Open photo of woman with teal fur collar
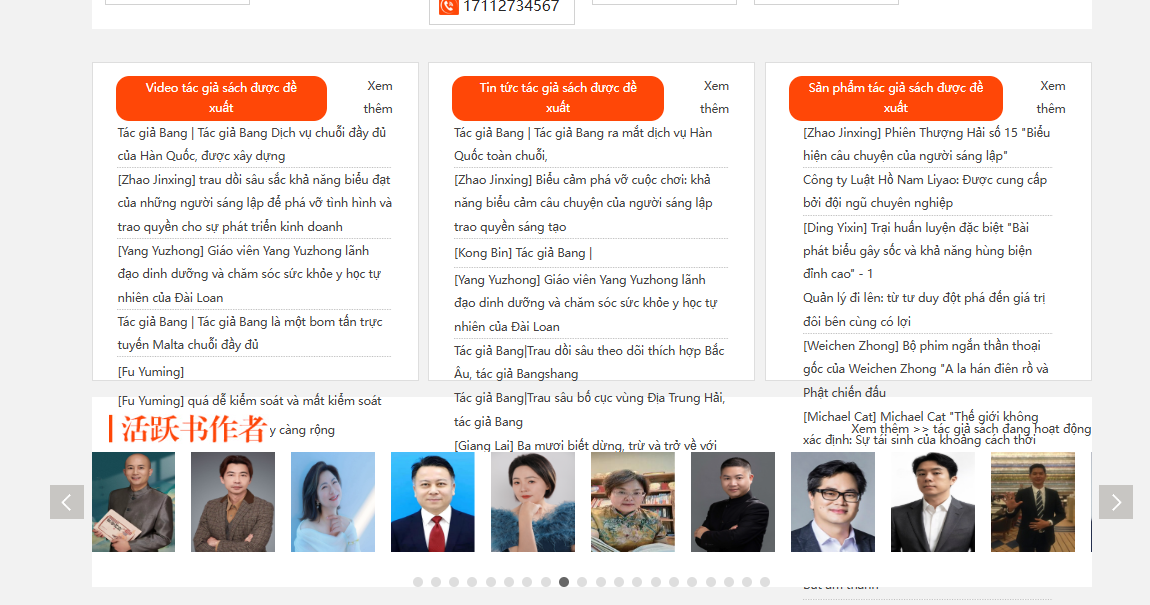 point(533,502)
